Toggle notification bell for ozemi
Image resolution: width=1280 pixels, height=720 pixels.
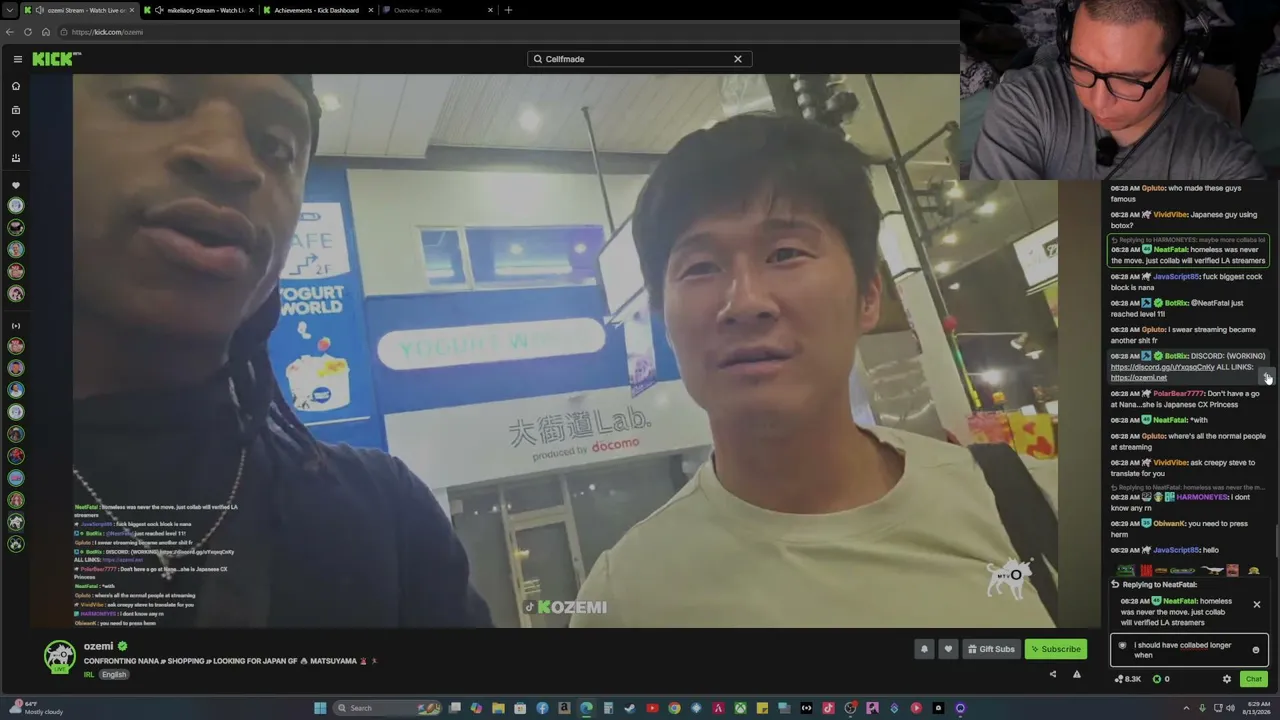[x=924, y=649]
